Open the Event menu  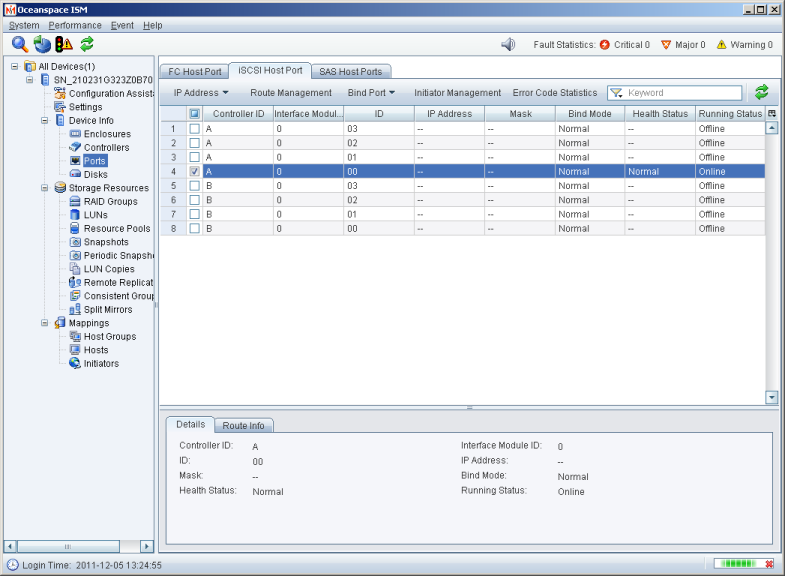[x=122, y=26]
